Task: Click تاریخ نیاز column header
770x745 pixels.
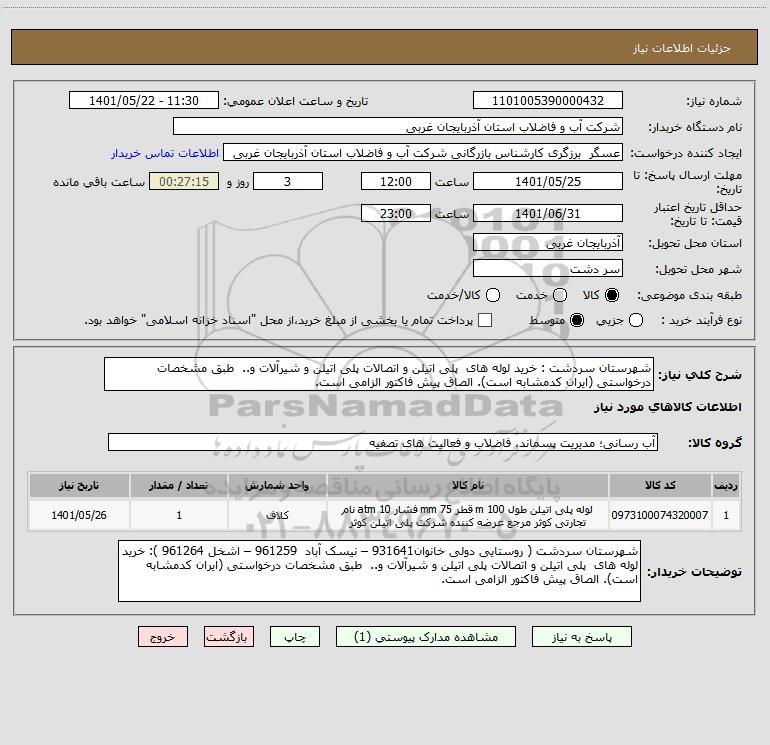Action: [x=79, y=485]
